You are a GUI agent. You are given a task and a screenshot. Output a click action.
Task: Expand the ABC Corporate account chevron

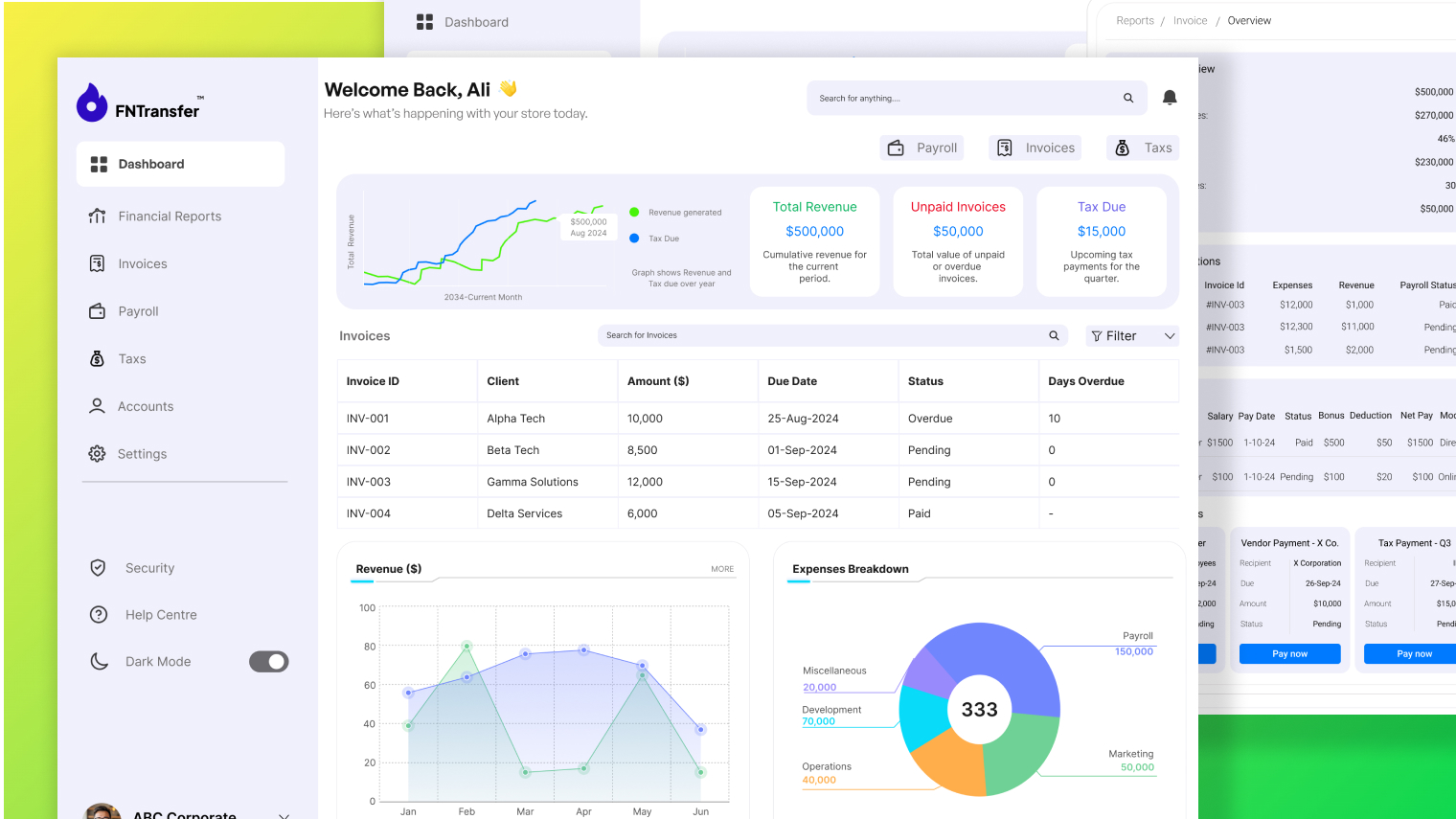pyautogui.click(x=284, y=815)
